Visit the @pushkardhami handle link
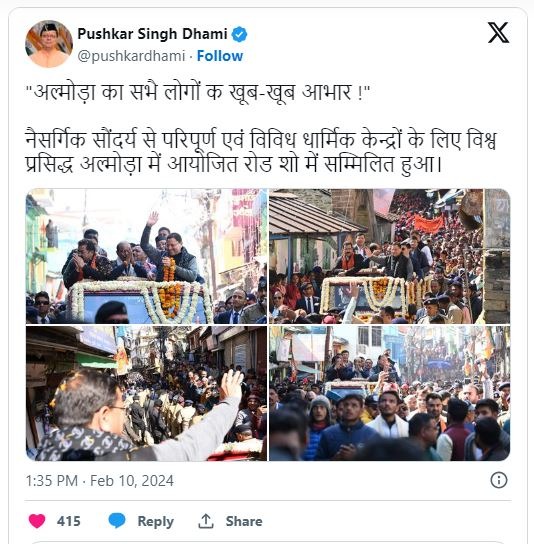Screen dimensions: 534x544 [x=132, y=56]
